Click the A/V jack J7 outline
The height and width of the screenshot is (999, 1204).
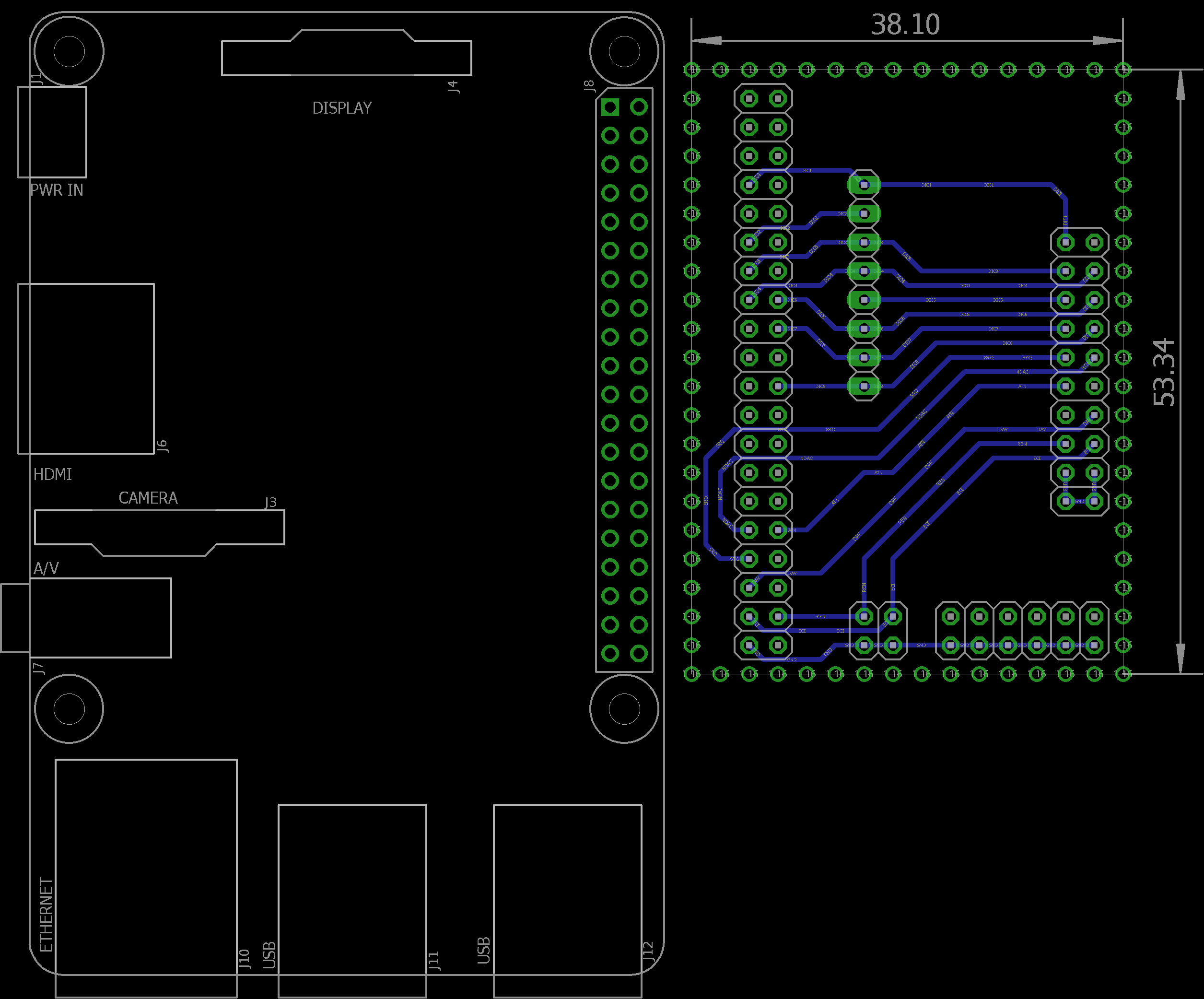pos(100,618)
